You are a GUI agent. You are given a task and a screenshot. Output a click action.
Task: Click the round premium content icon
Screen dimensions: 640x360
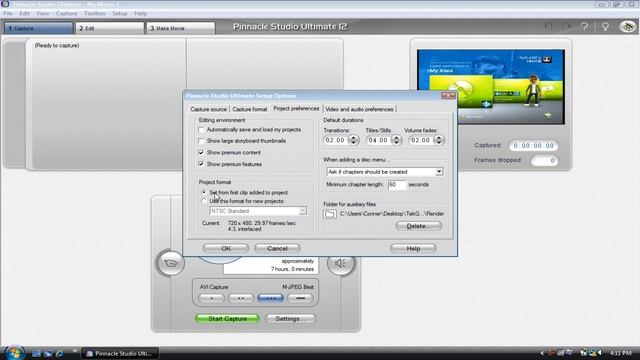click(x=628, y=27)
